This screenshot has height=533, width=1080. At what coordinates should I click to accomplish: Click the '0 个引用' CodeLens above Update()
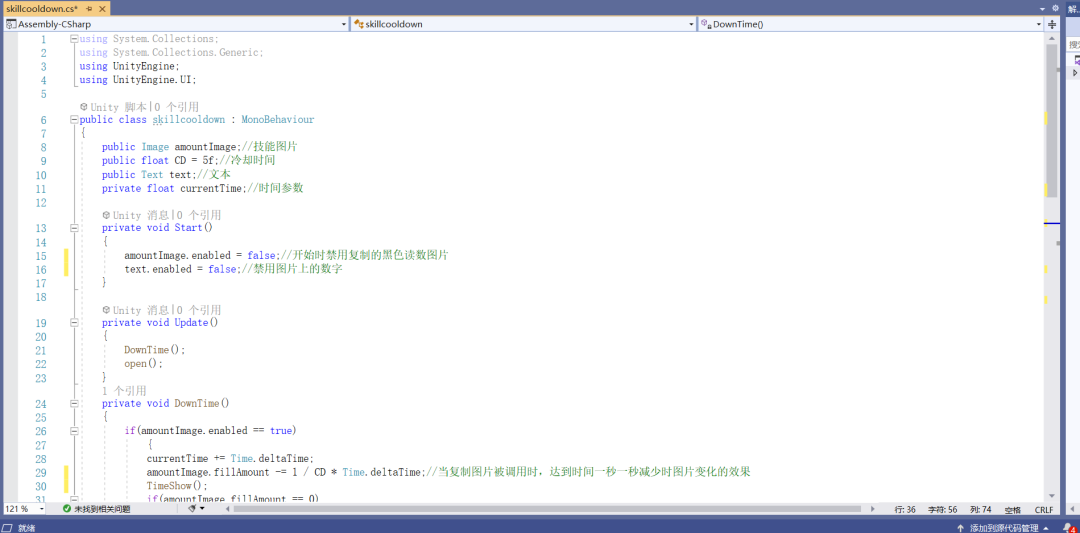point(198,310)
